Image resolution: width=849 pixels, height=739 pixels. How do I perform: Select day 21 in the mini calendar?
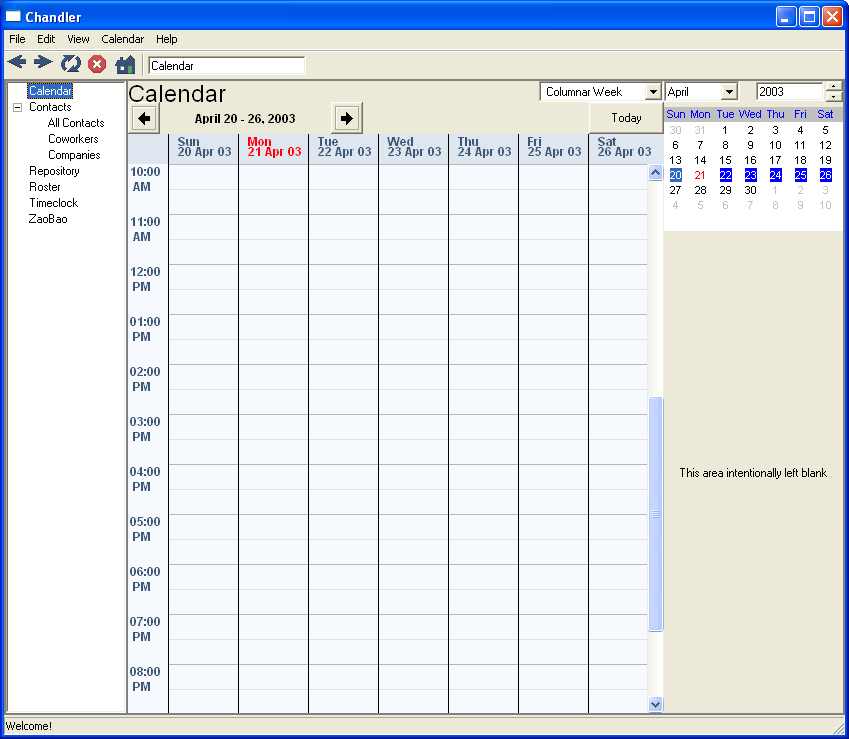tap(700, 175)
